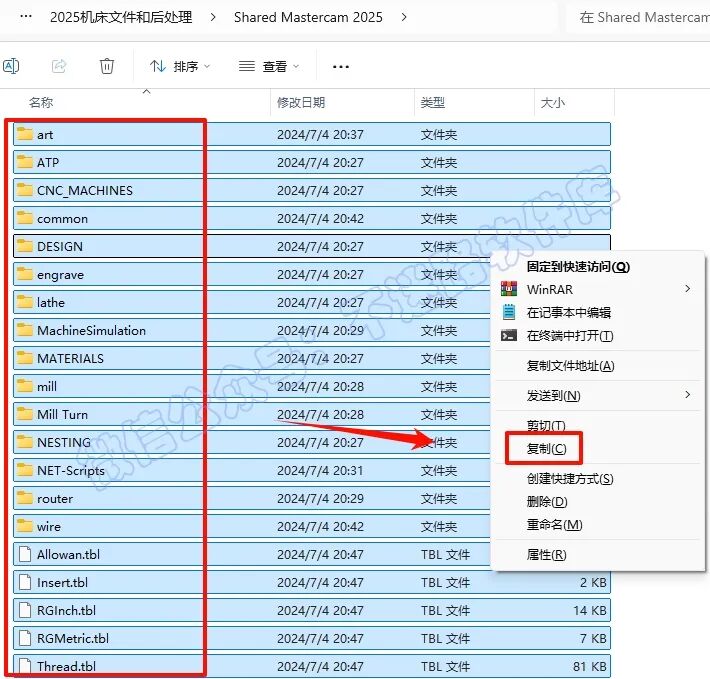Click Shared Mastercam 2025 breadcrumb
This screenshot has width=710, height=679.
[x=308, y=17]
